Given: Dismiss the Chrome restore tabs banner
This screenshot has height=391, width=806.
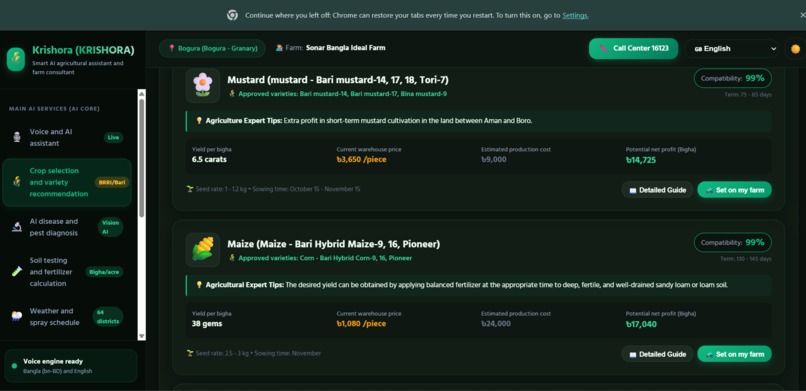Looking at the screenshot, I should [x=802, y=15].
